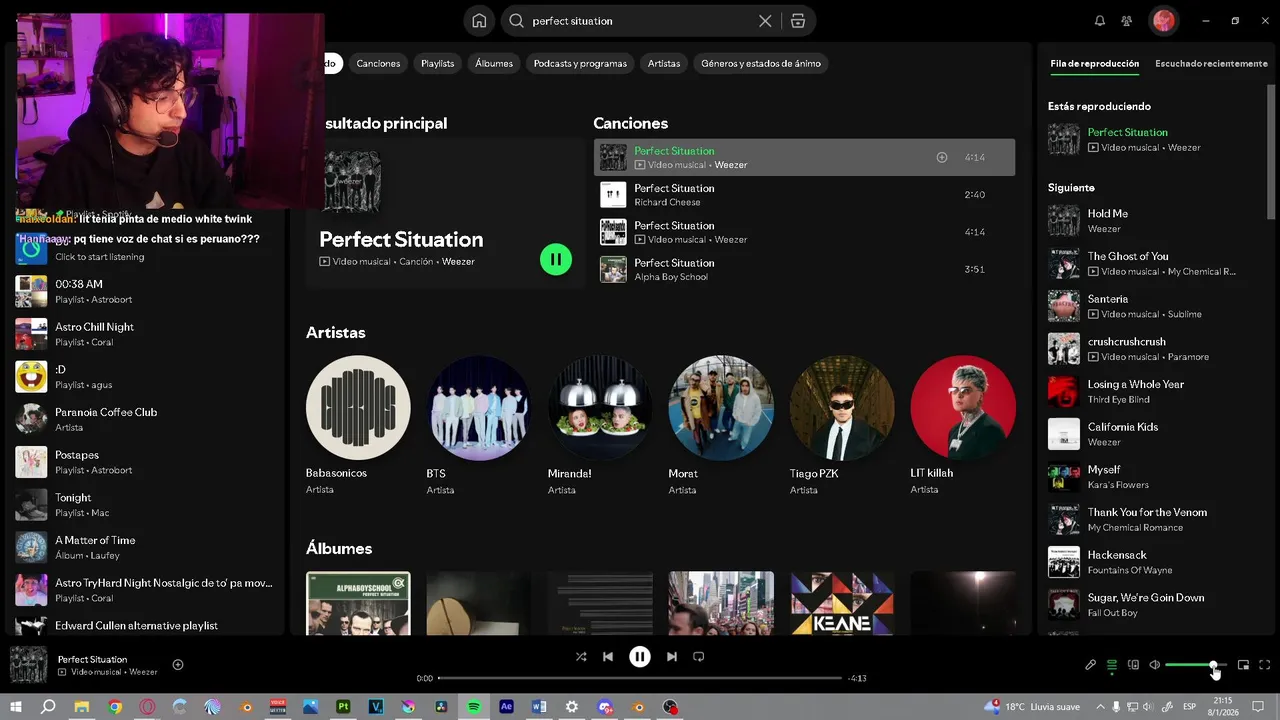The height and width of the screenshot is (720, 1280).
Task: Open the Alpha Boy School album cover
Action: 358,603
